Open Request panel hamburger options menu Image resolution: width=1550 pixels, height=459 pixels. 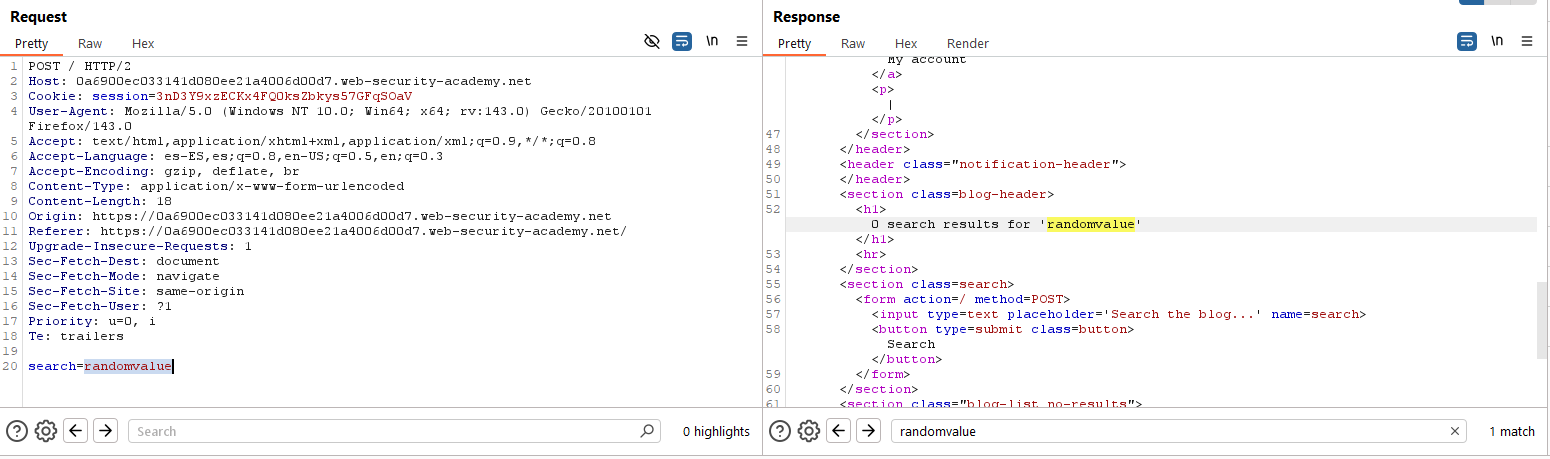point(742,41)
